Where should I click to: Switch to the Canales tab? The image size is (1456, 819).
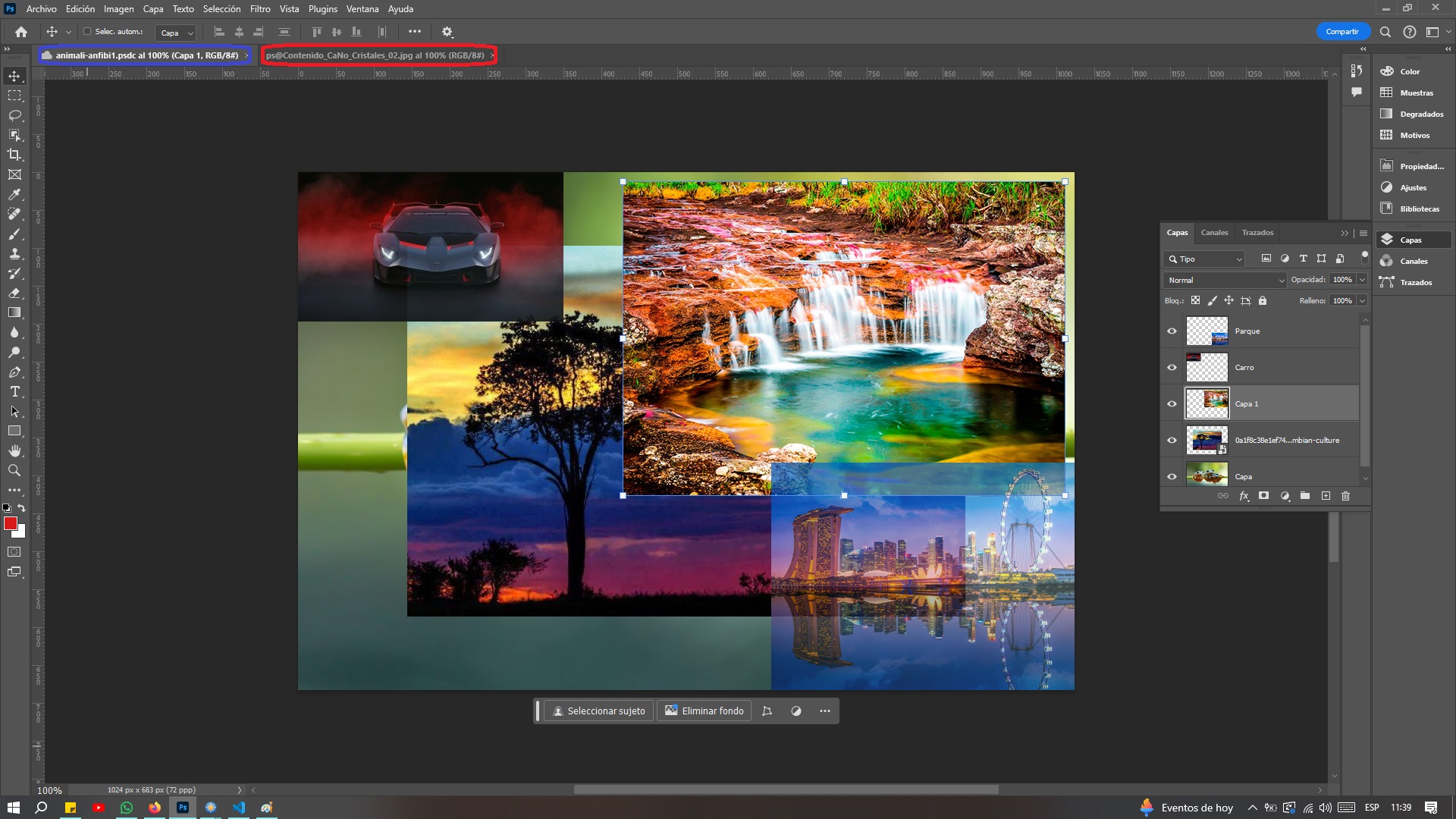pos(1214,233)
